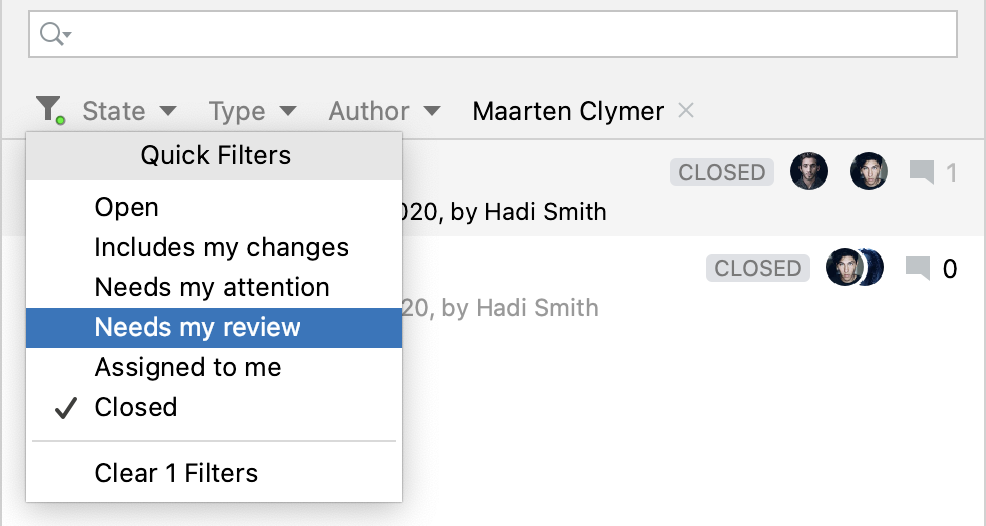Click the overlapping avatars in the second review row

coord(855,268)
